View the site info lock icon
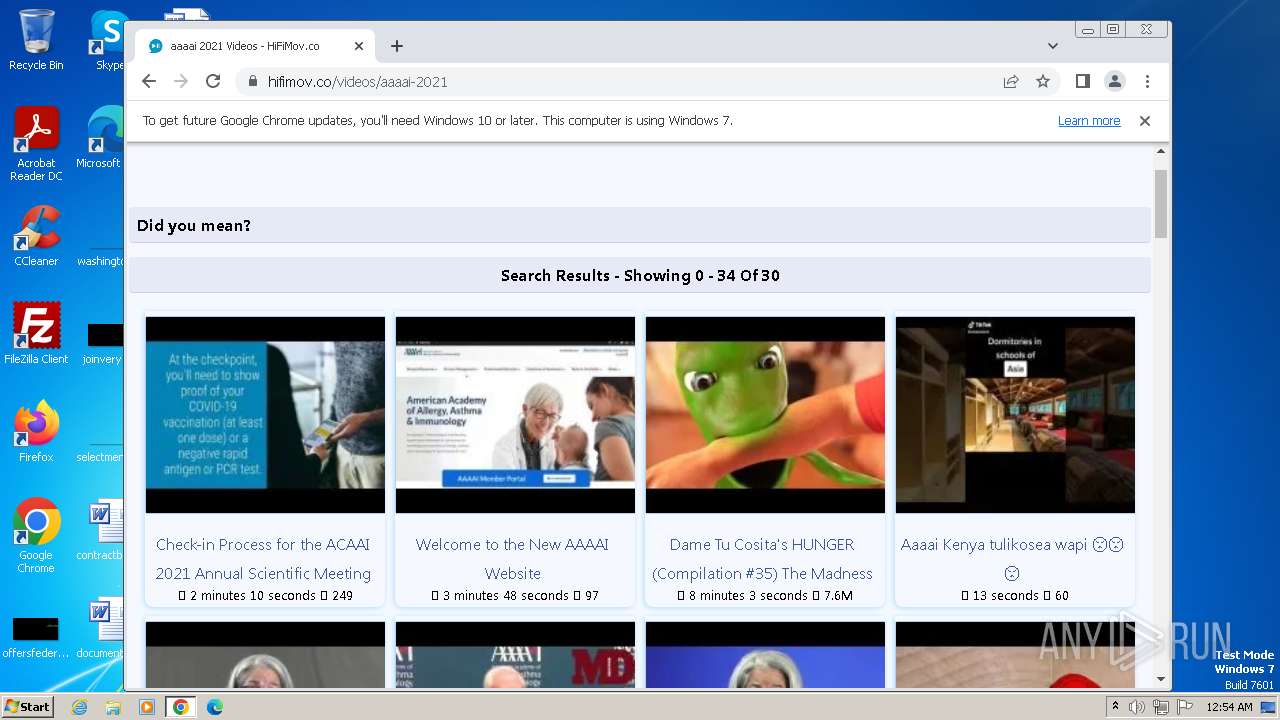Image resolution: width=1280 pixels, height=720 pixels. [x=252, y=82]
